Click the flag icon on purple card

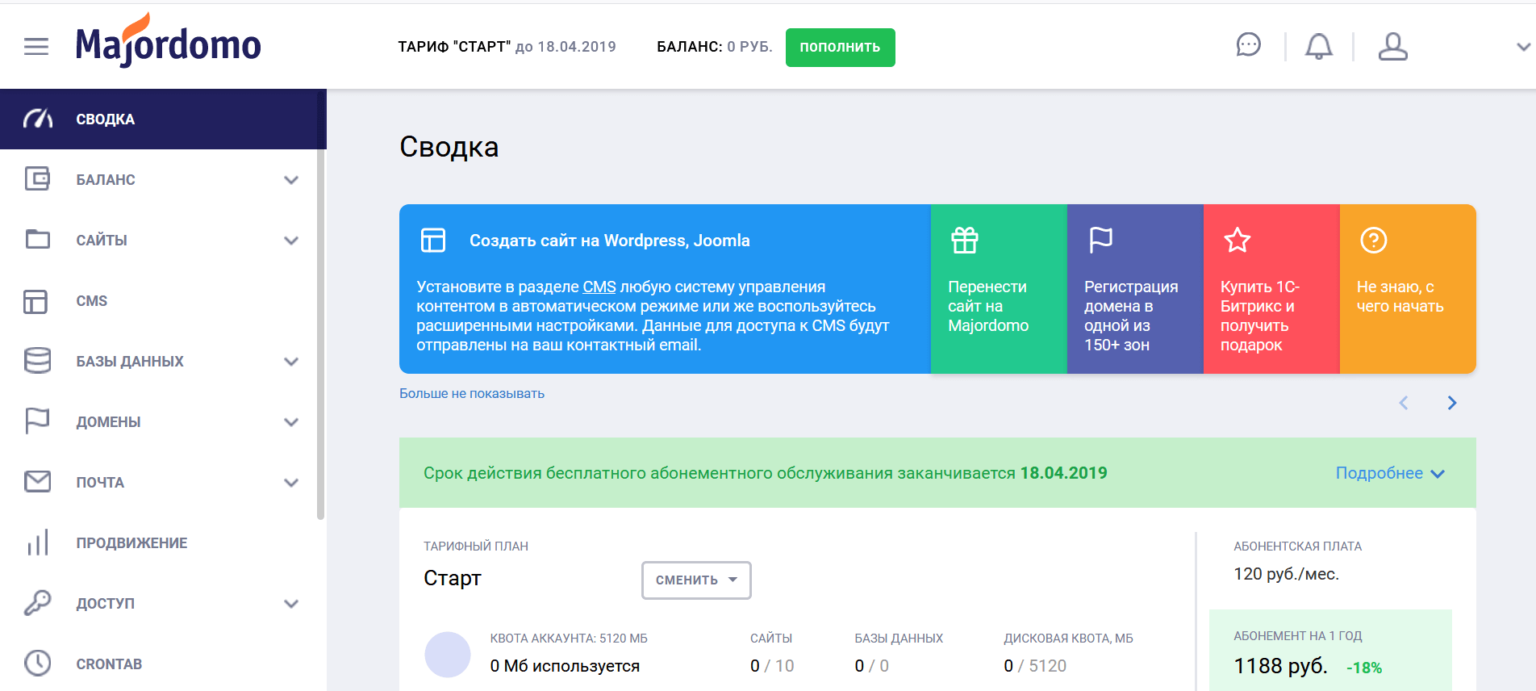pyautogui.click(x=1100, y=240)
